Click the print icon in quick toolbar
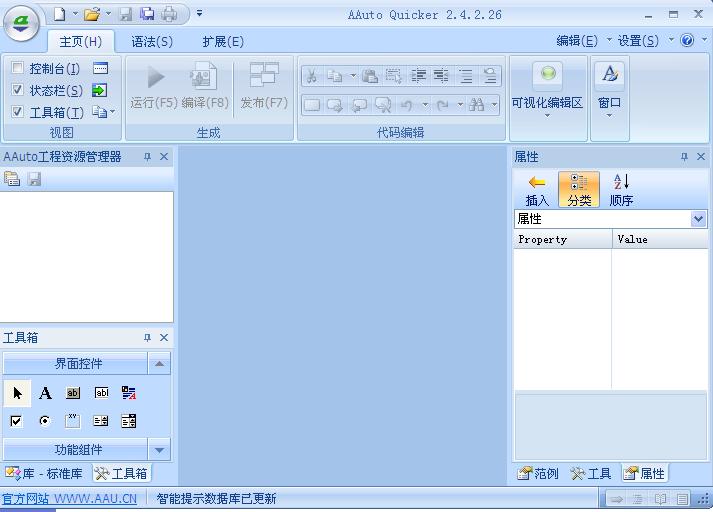Viewport: 713px width, 512px height. [170, 15]
